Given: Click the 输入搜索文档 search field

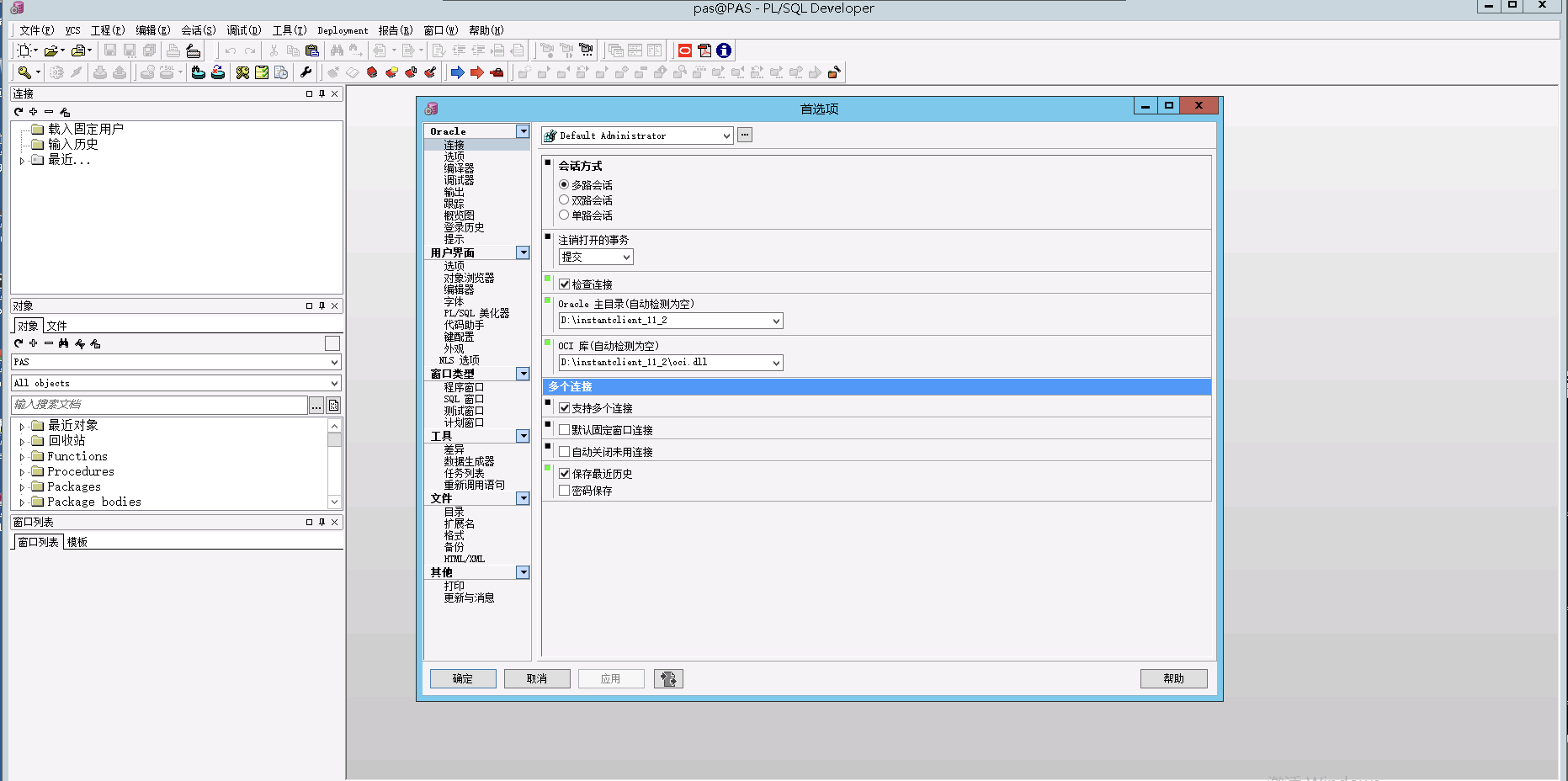Looking at the screenshot, I should pyautogui.click(x=160, y=405).
